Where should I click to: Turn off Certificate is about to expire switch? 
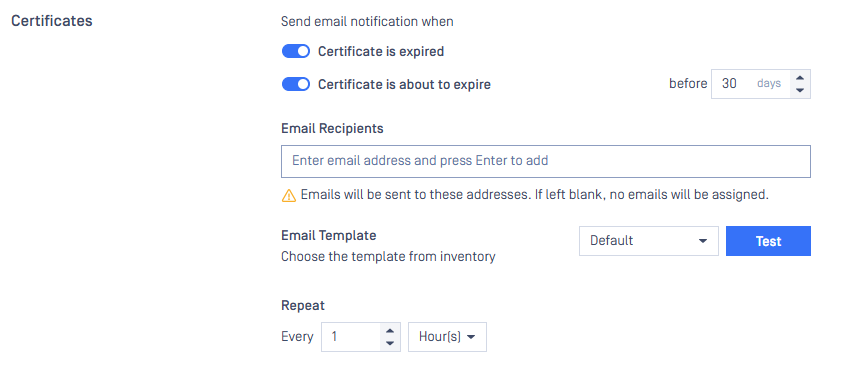pyautogui.click(x=296, y=85)
